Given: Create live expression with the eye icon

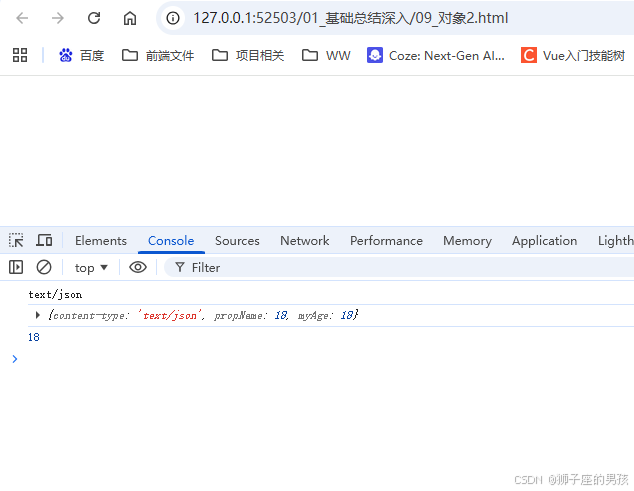Looking at the screenshot, I should [138, 267].
